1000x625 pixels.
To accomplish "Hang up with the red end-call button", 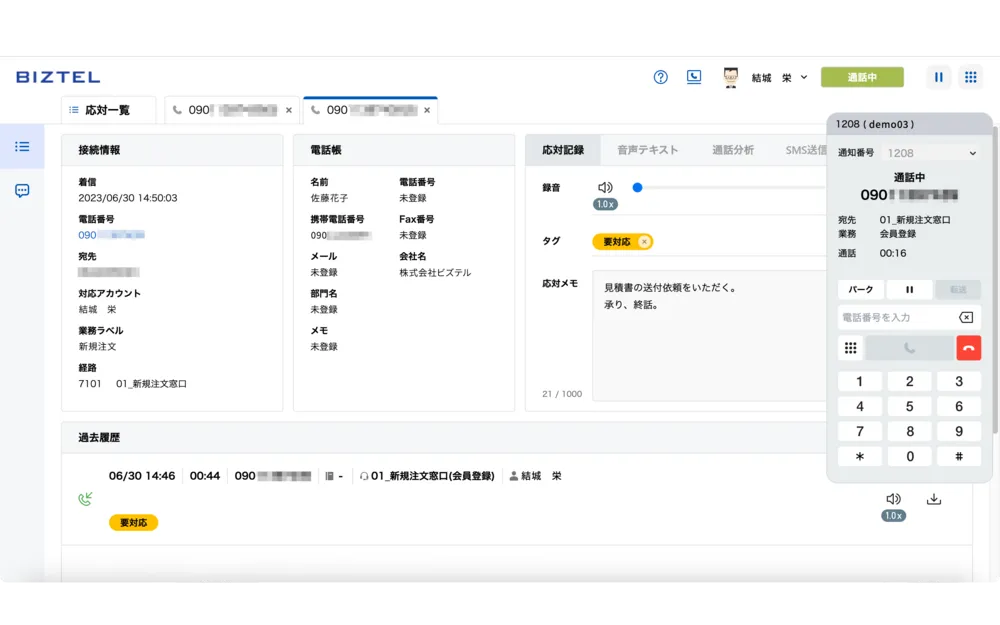I will click(968, 348).
